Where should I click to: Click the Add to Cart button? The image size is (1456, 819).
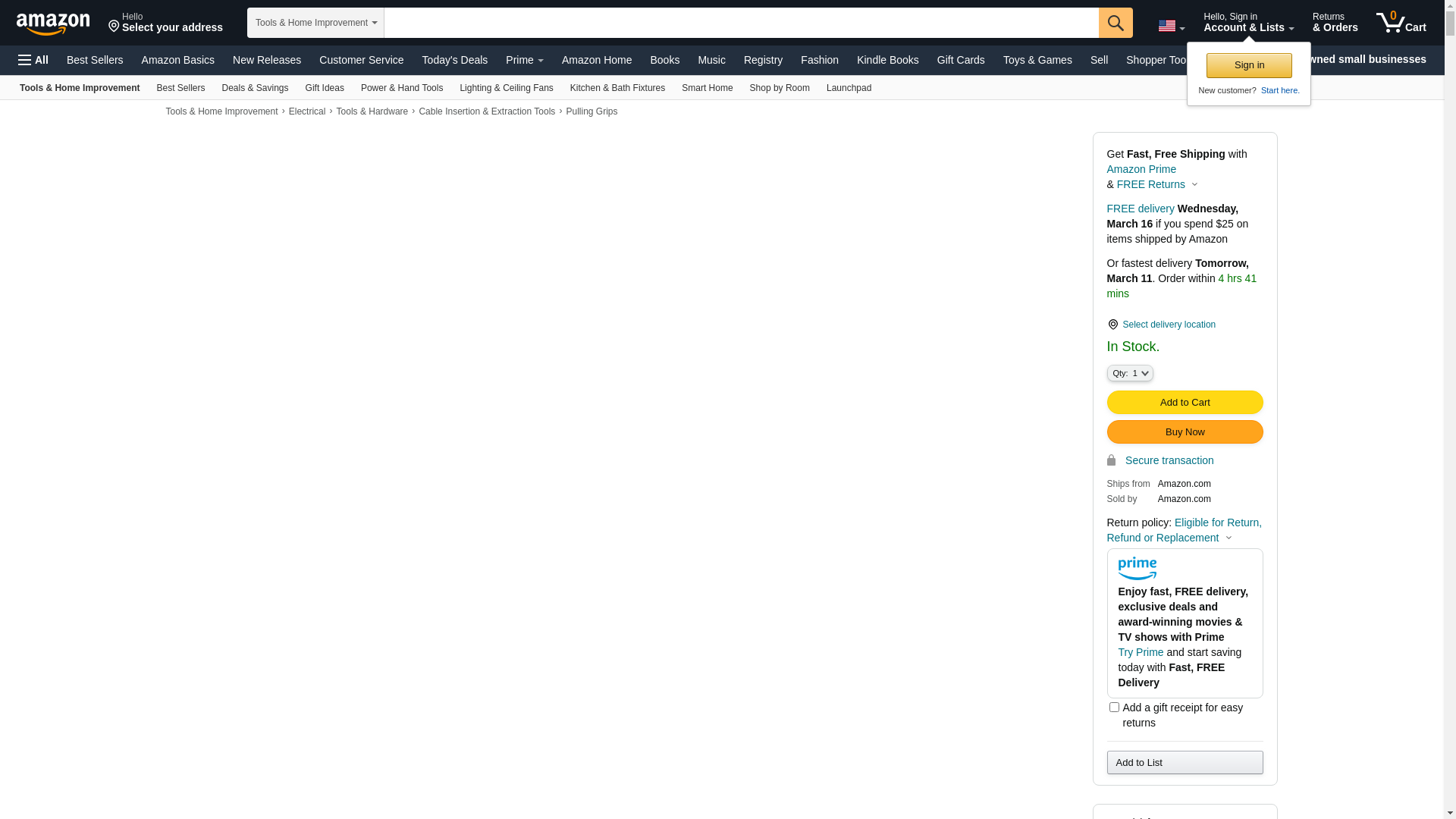(1185, 402)
